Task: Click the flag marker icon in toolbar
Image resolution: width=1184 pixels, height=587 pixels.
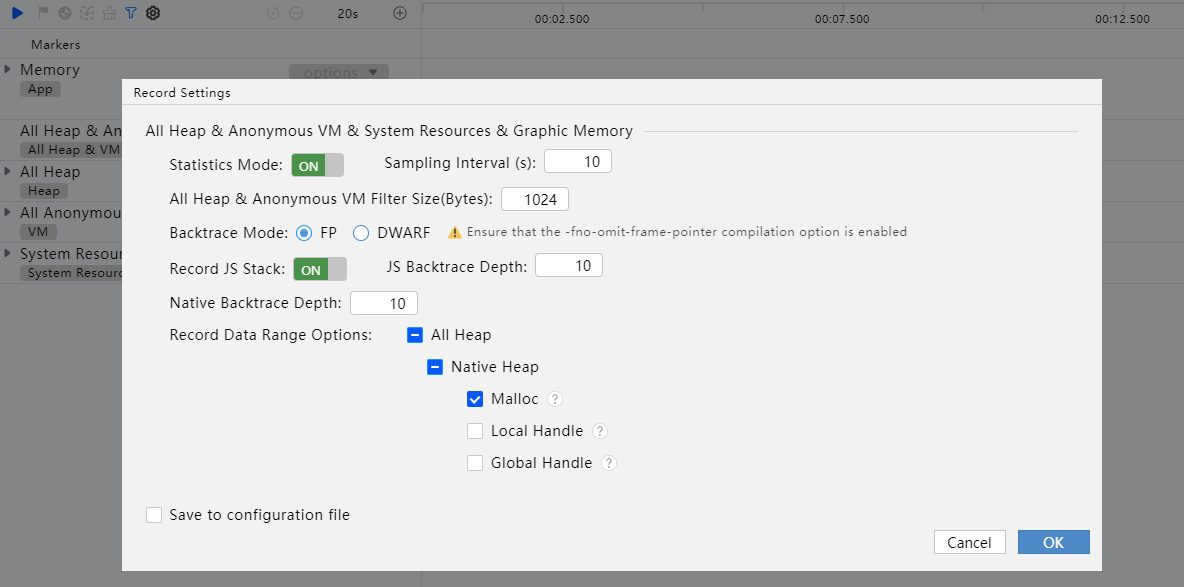Action: click(43, 13)
